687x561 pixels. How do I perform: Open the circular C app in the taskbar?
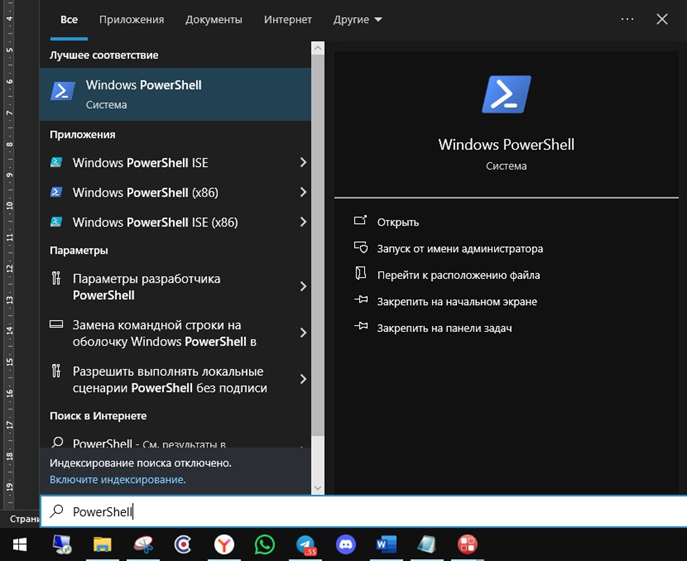pos(183,545)
